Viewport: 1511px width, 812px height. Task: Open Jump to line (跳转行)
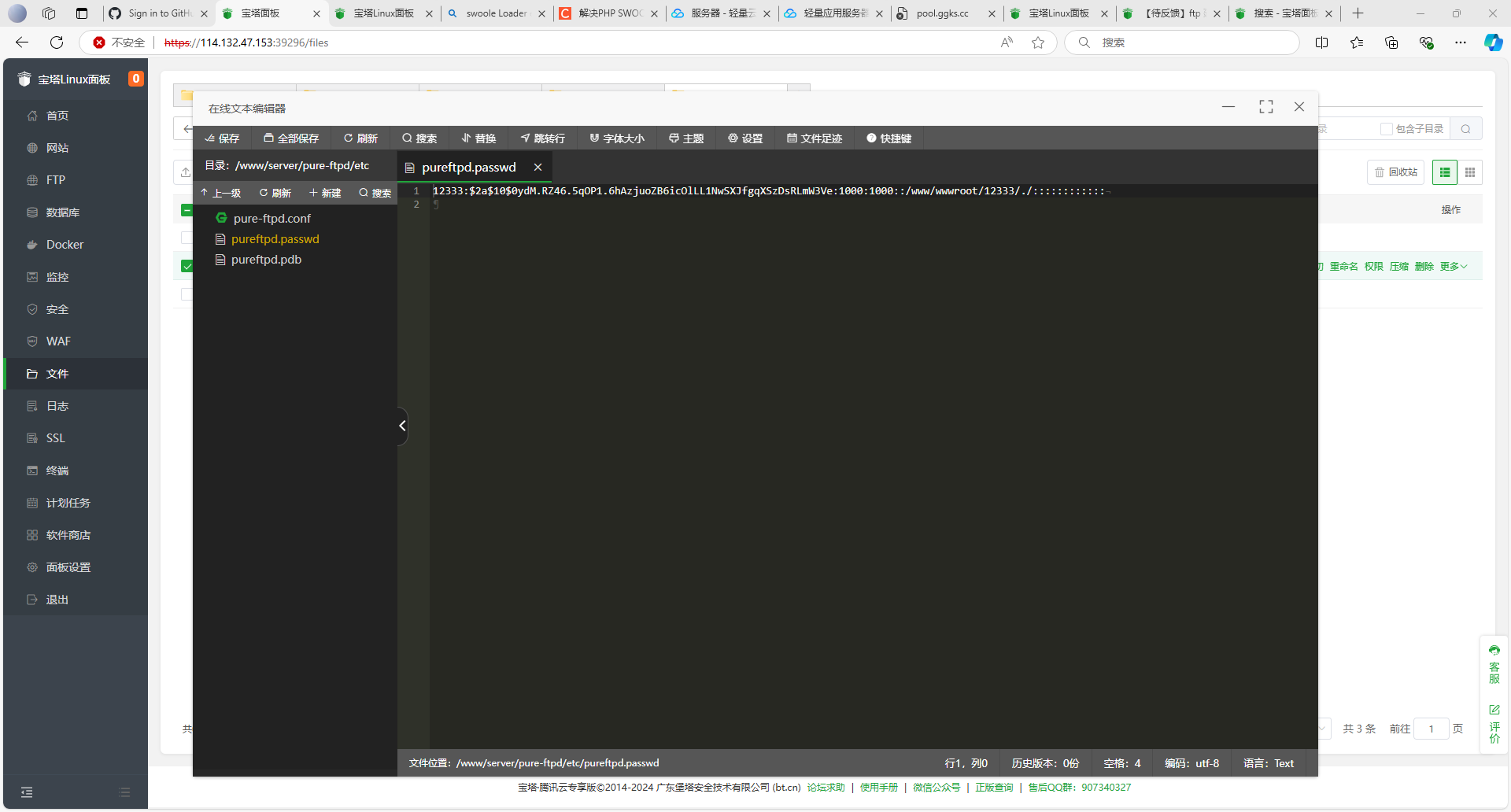pos(543,138)
